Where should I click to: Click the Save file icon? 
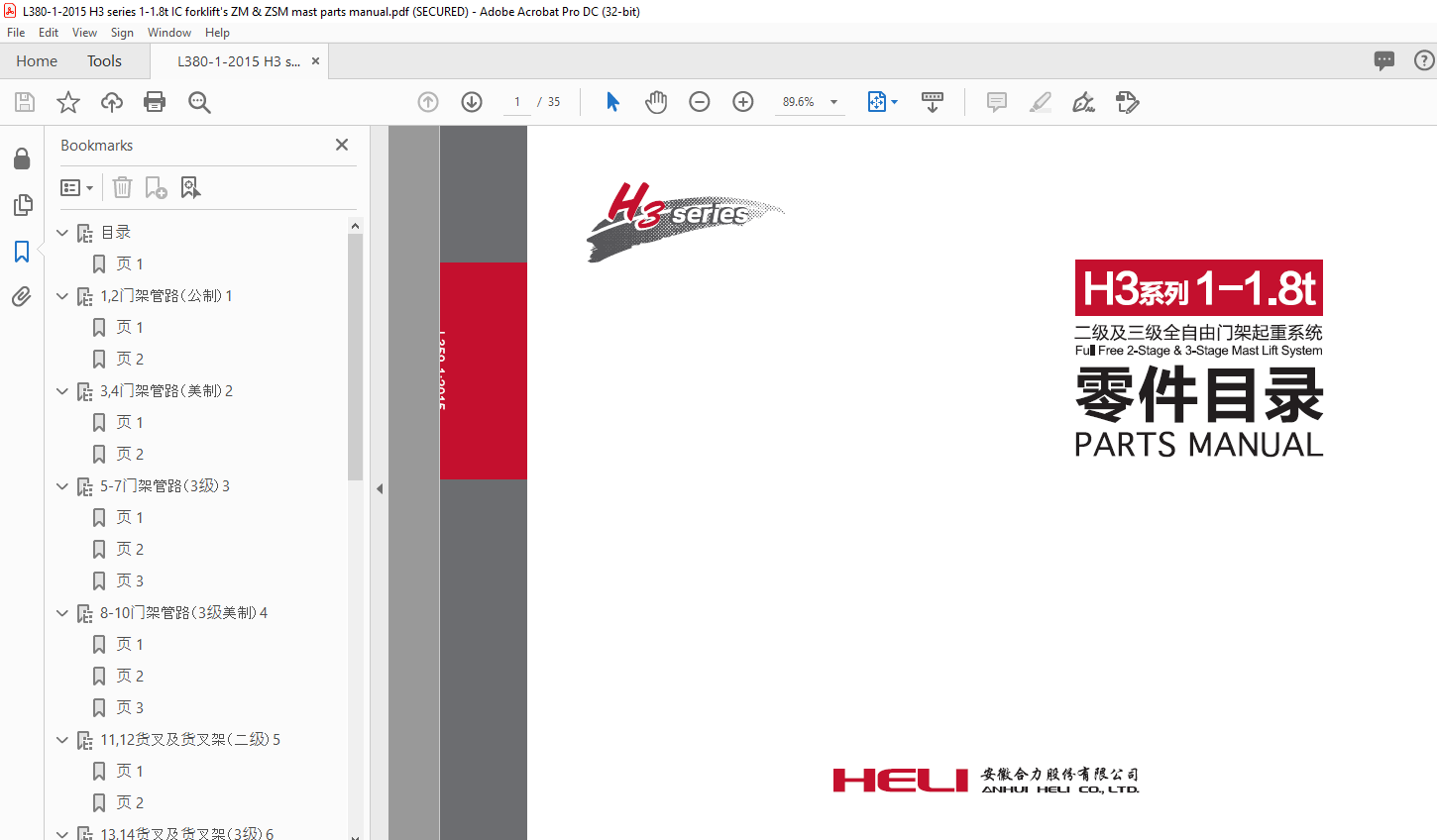click(25, 102)
